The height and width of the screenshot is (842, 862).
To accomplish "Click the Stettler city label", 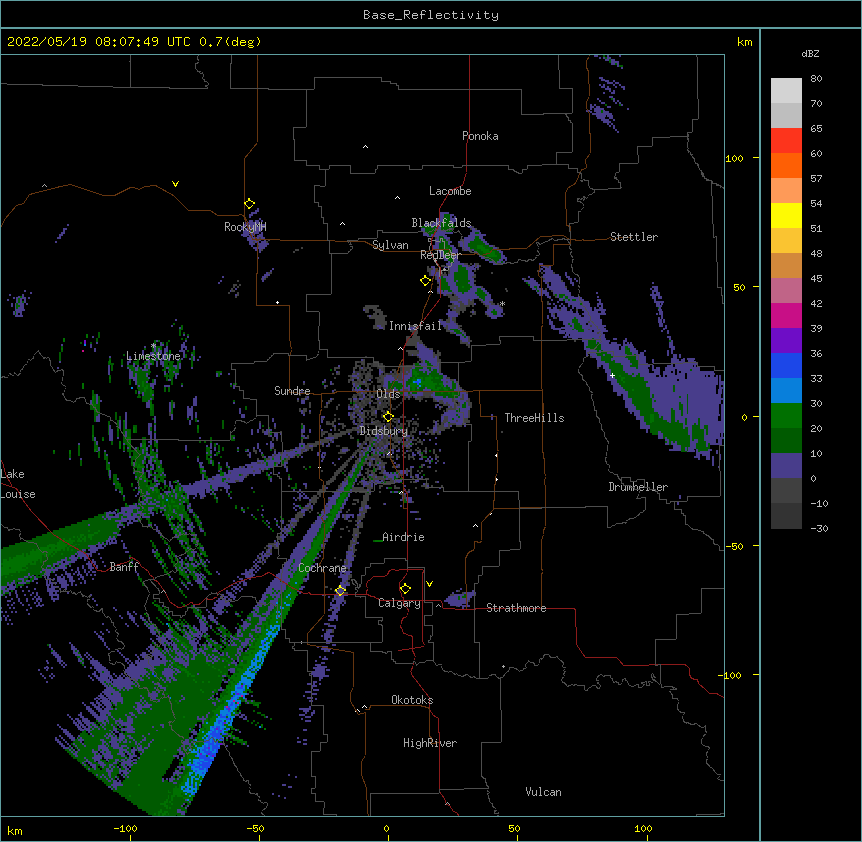I will pos(634,237).
